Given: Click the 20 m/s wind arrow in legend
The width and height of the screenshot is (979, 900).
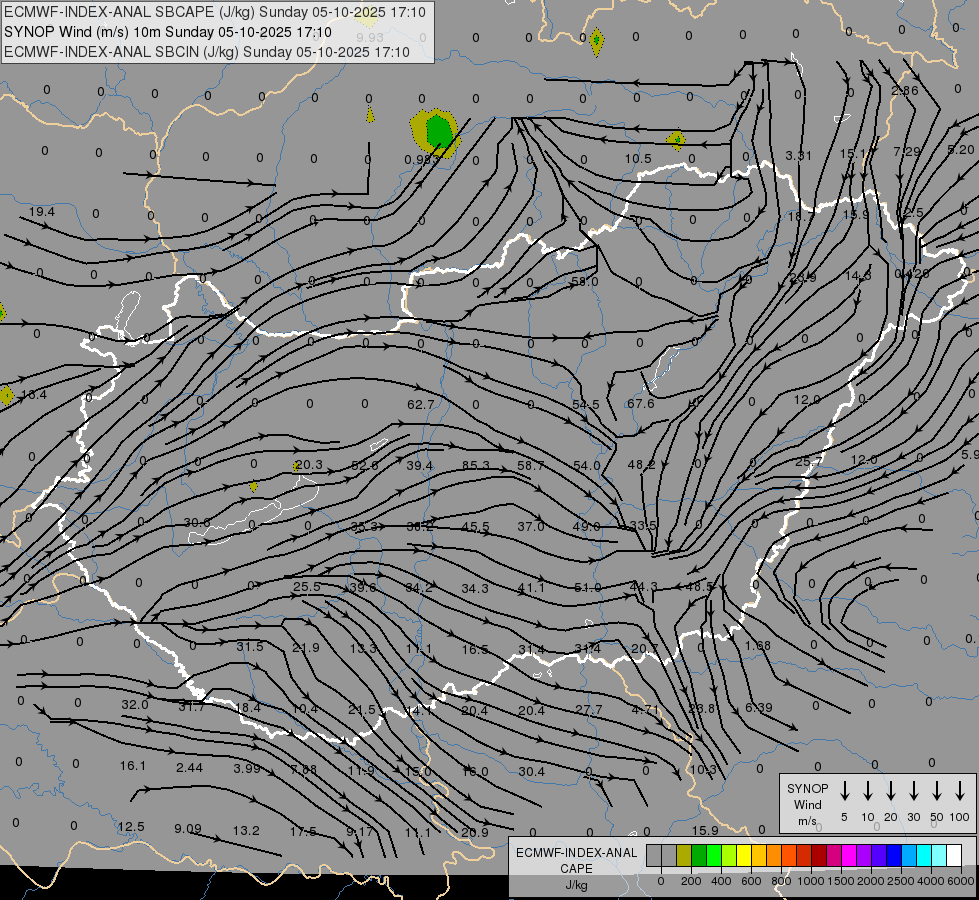Looking at the screenshot, I should pos(890,791).
